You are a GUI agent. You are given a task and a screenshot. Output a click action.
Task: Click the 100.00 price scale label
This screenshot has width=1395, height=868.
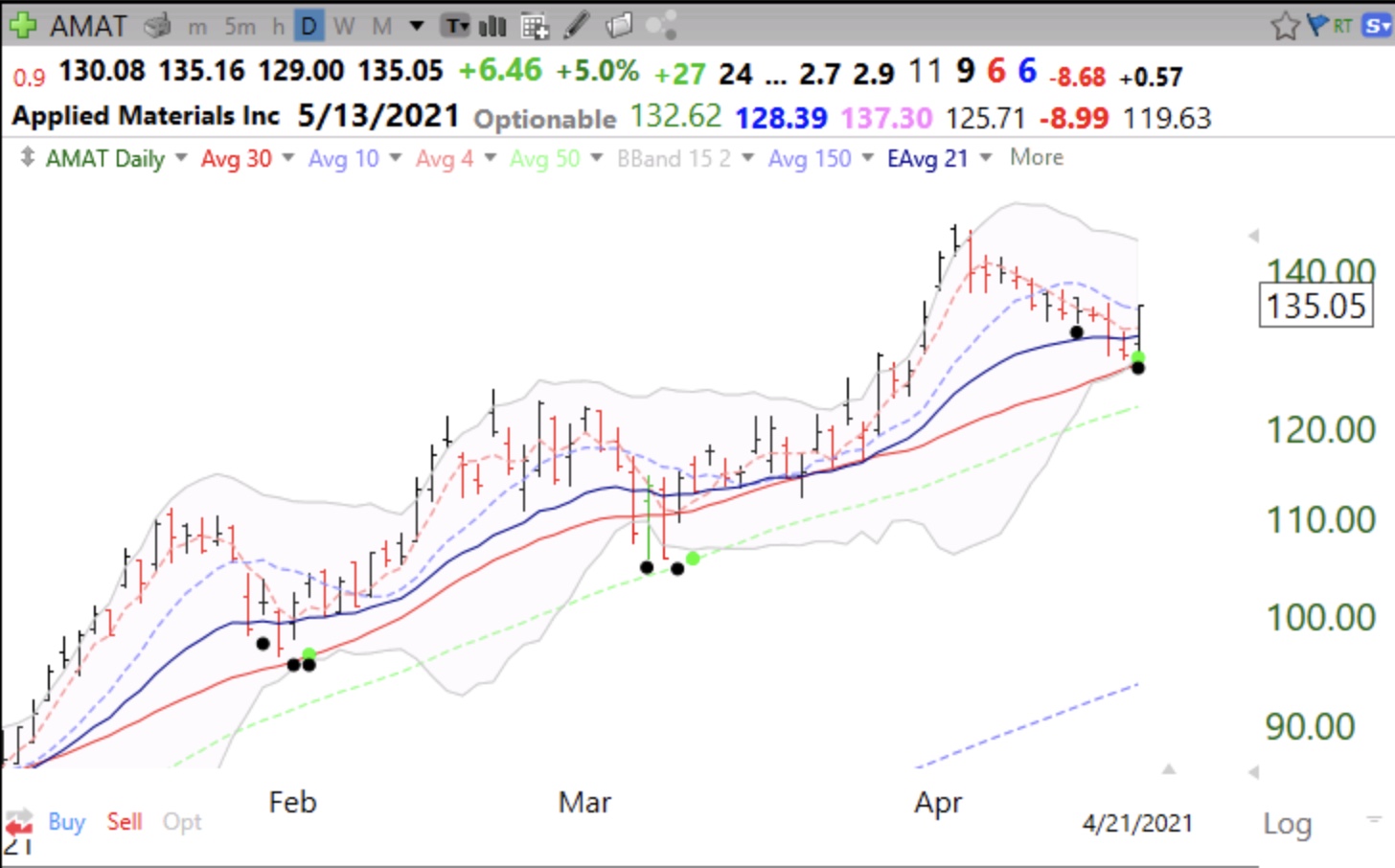[x=1321, y=618]
